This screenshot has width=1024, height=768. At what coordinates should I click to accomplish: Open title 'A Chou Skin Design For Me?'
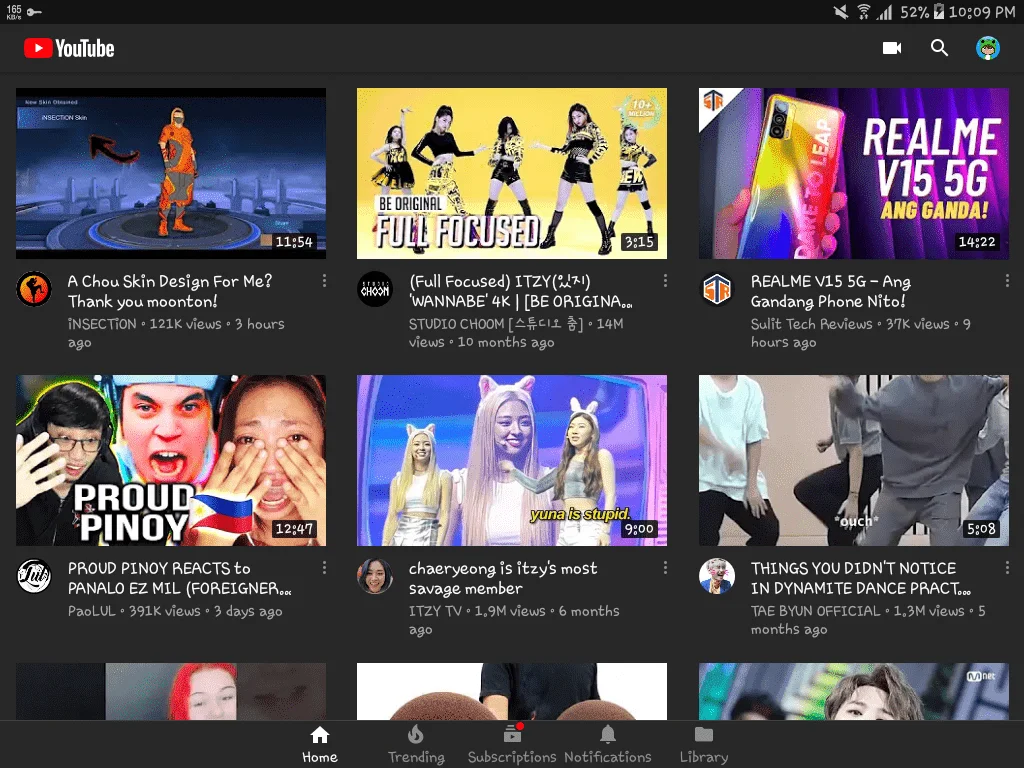170,291
